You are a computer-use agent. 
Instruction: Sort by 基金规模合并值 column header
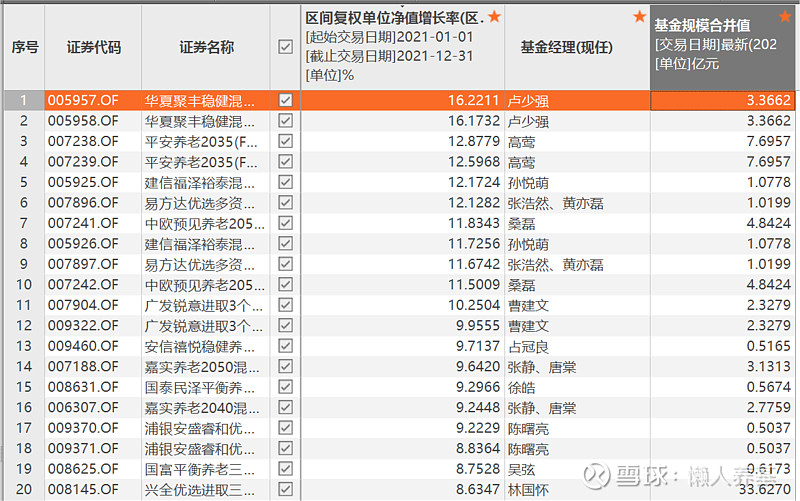click(722, 47)
